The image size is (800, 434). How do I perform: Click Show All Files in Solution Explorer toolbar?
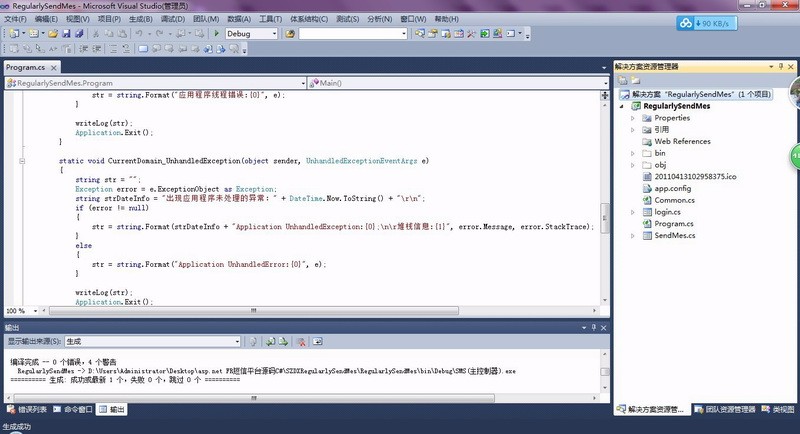[x=634, y=79]
